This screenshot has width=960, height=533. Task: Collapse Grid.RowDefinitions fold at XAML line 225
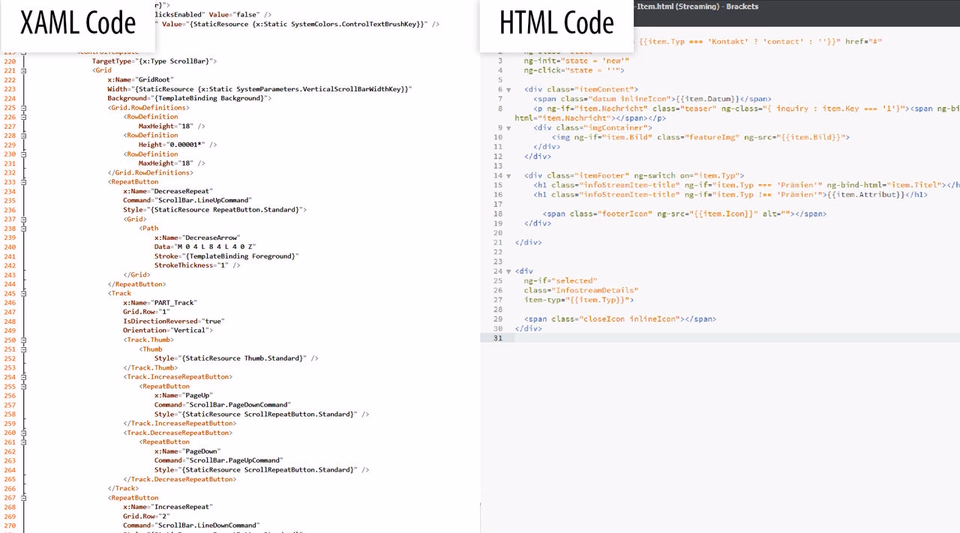point(24,108)
